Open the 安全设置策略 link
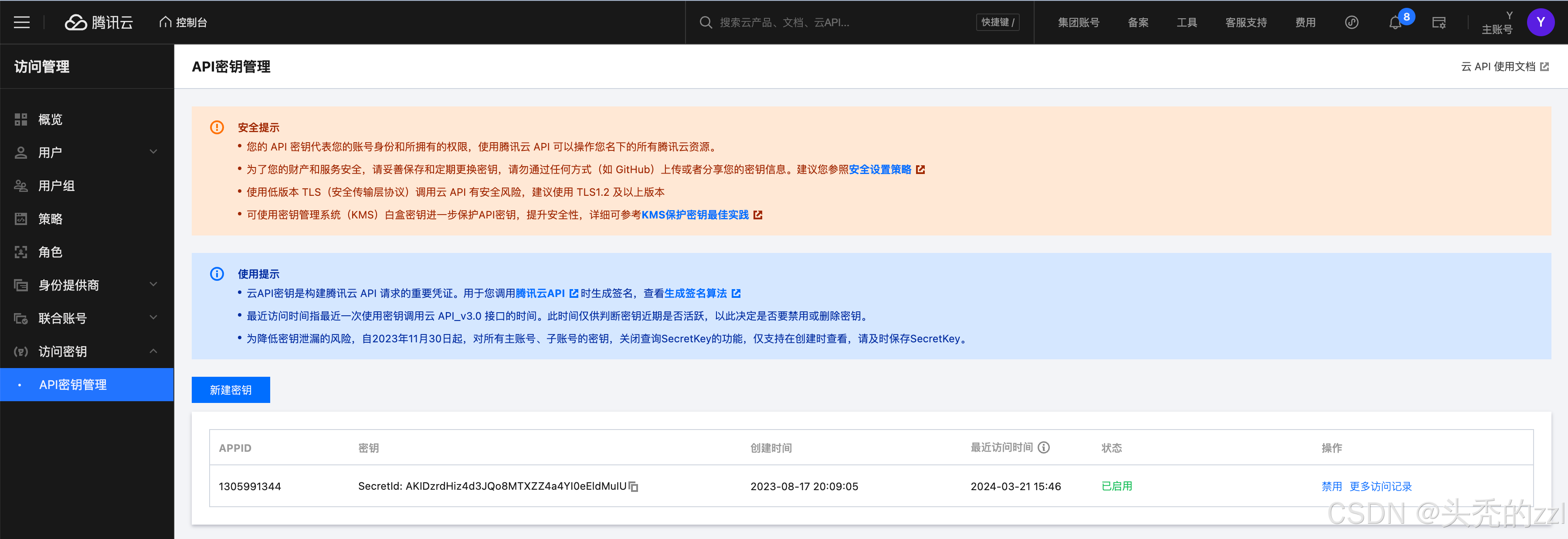 click(880, 169)
